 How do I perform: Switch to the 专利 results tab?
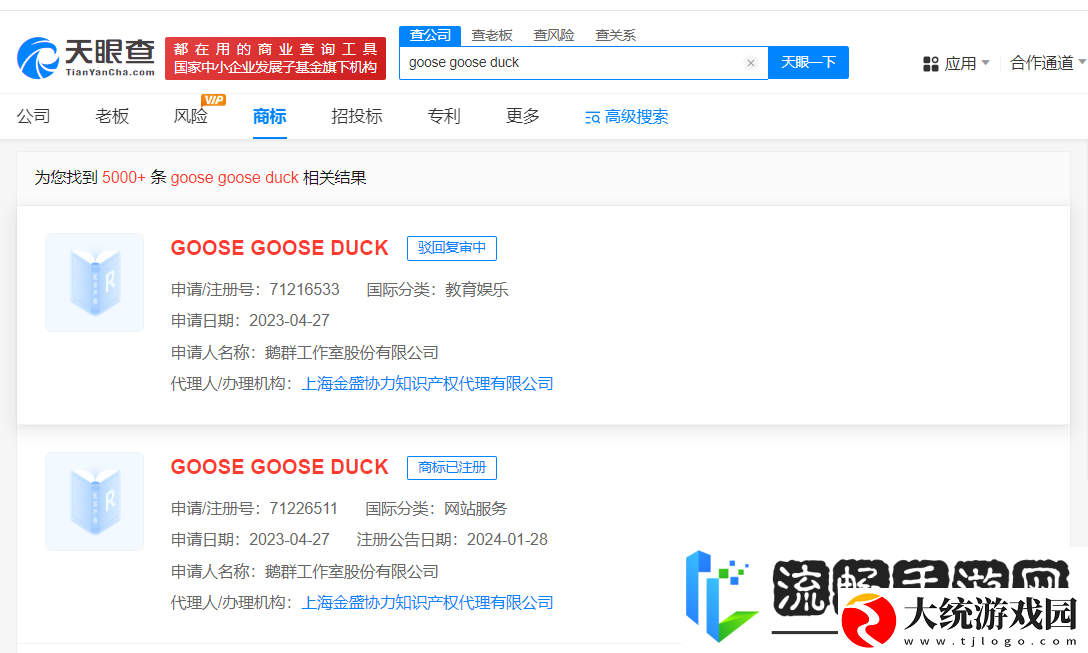(x=444, y=116)
